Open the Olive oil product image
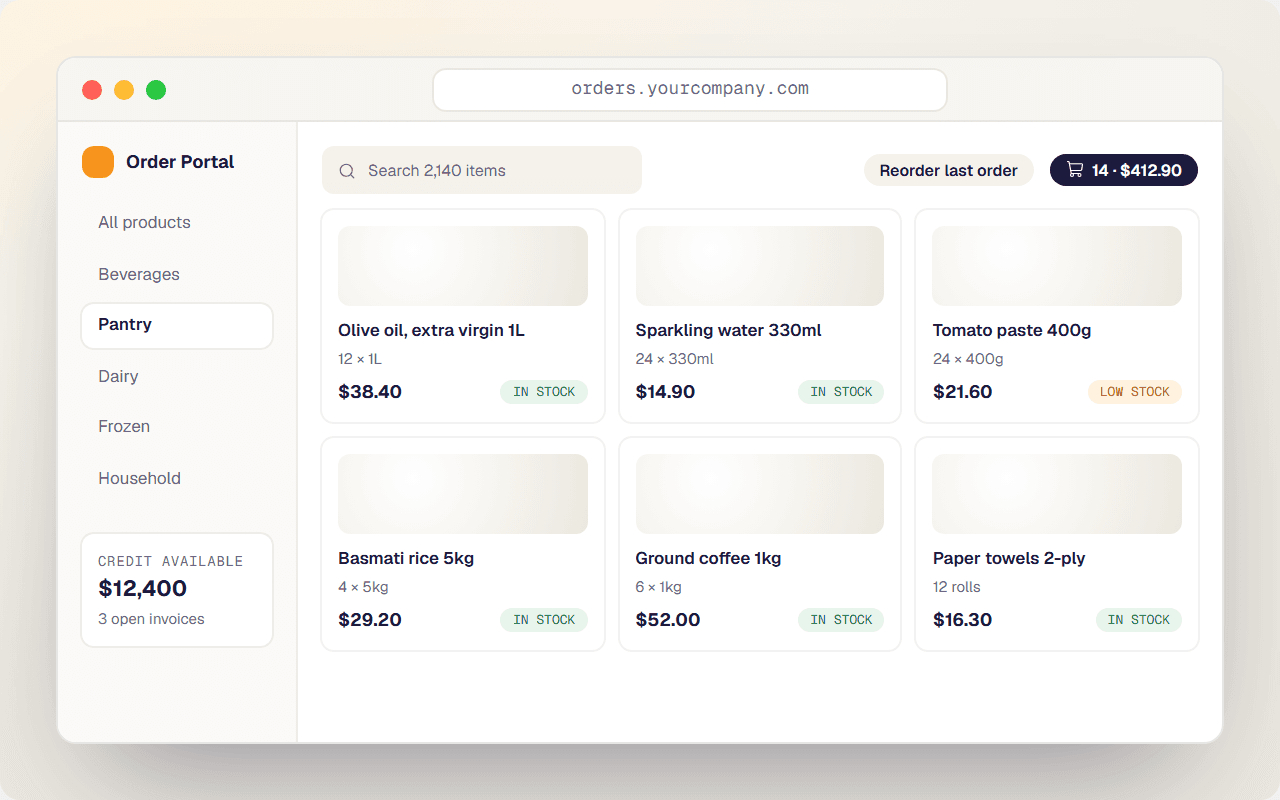 coord(463,266)
